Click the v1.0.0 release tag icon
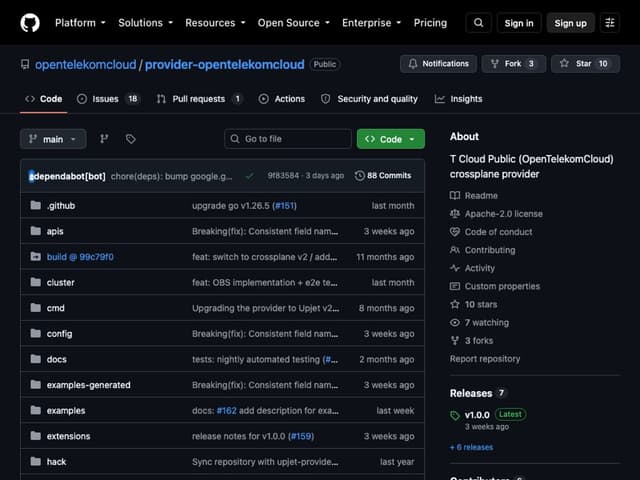This screenshot has width=640, height=480. [x=455, y=416]
